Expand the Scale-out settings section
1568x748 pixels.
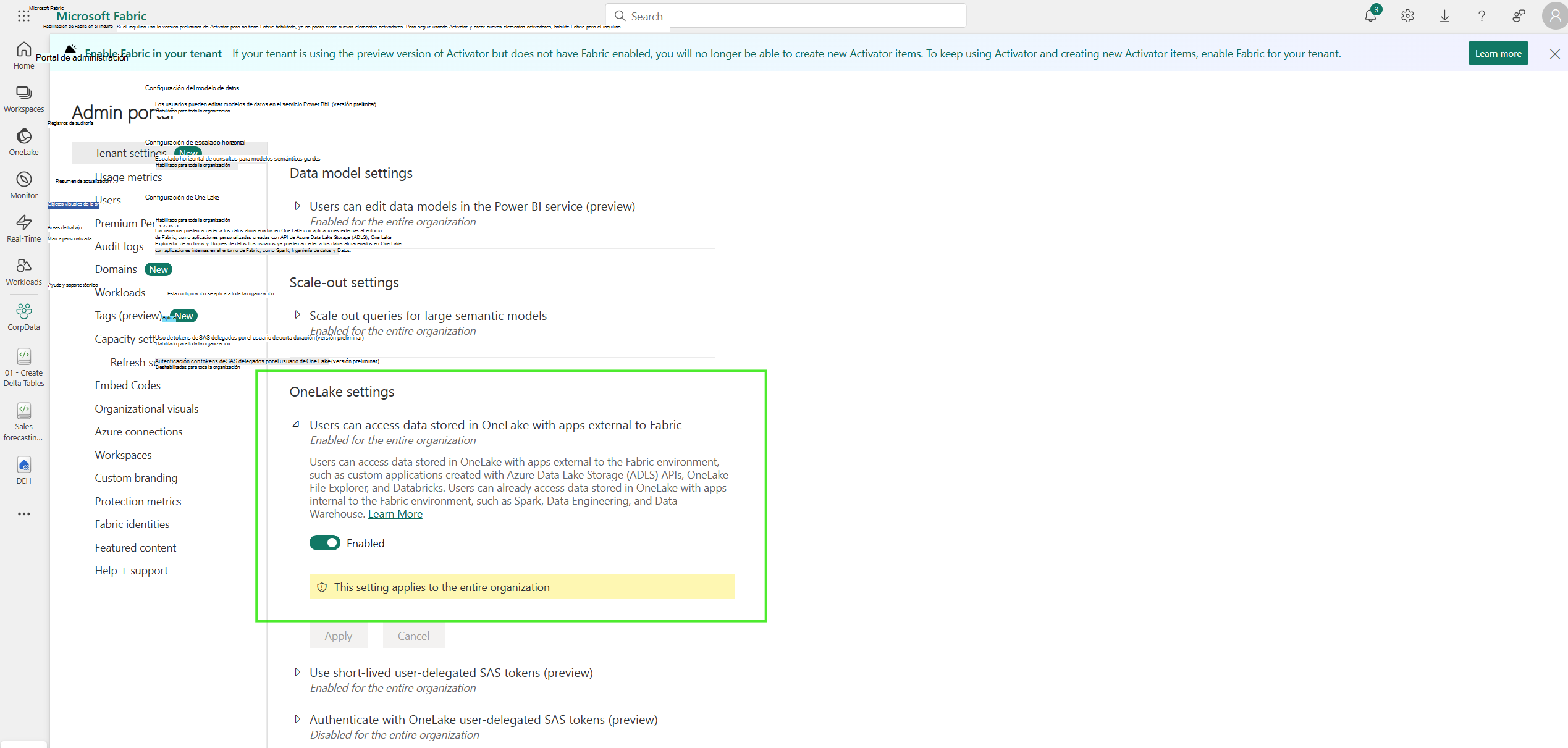[x=298, y=315]
